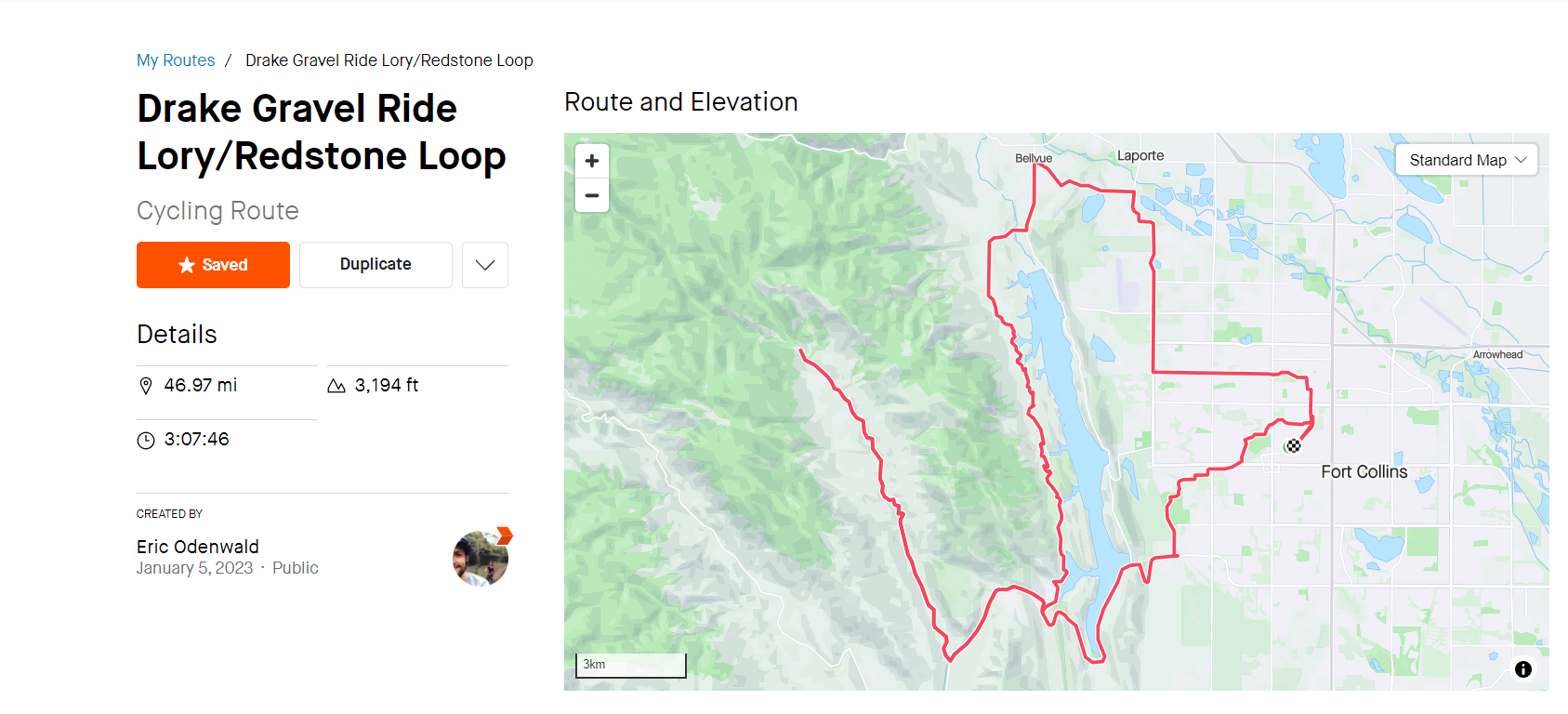This screenshot has width=1568, height=714.
Task: Click the estimated time clock icon
Action: 146,440
